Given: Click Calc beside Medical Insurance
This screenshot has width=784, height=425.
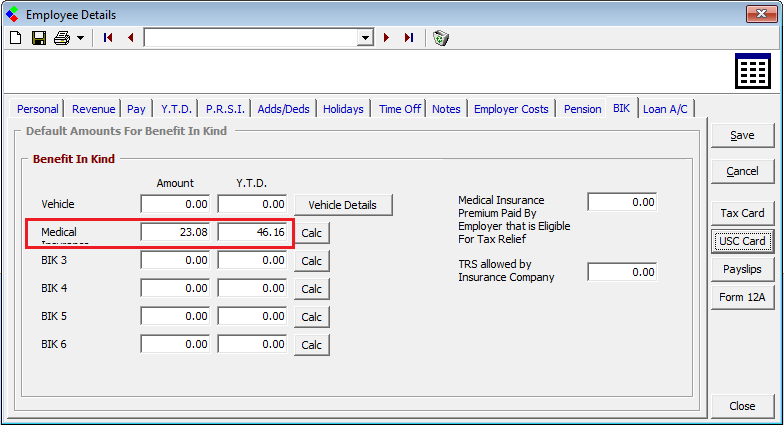Looking at the screenshot, I should [313, 233].
